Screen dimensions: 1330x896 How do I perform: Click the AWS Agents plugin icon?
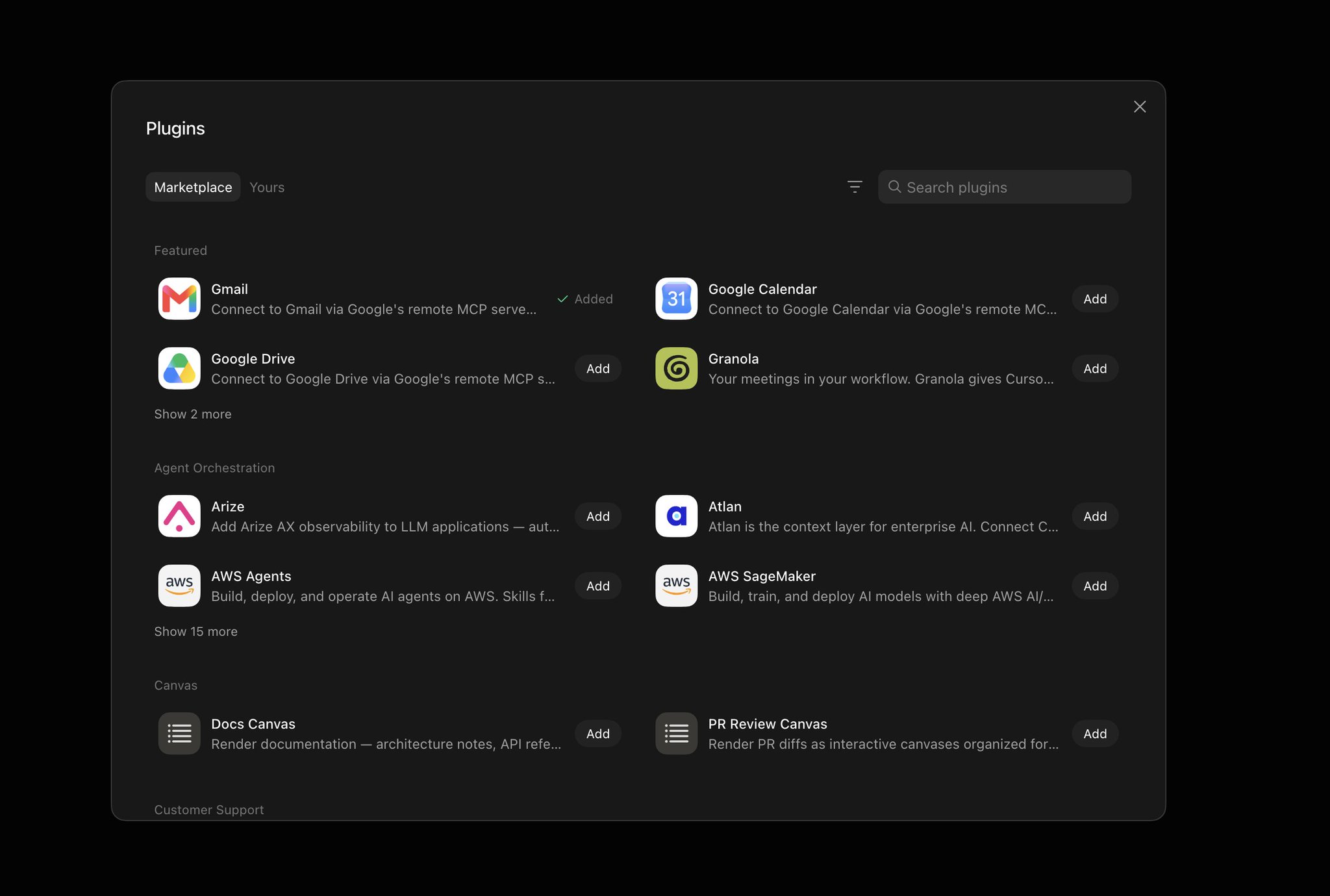tap(179, 586)
